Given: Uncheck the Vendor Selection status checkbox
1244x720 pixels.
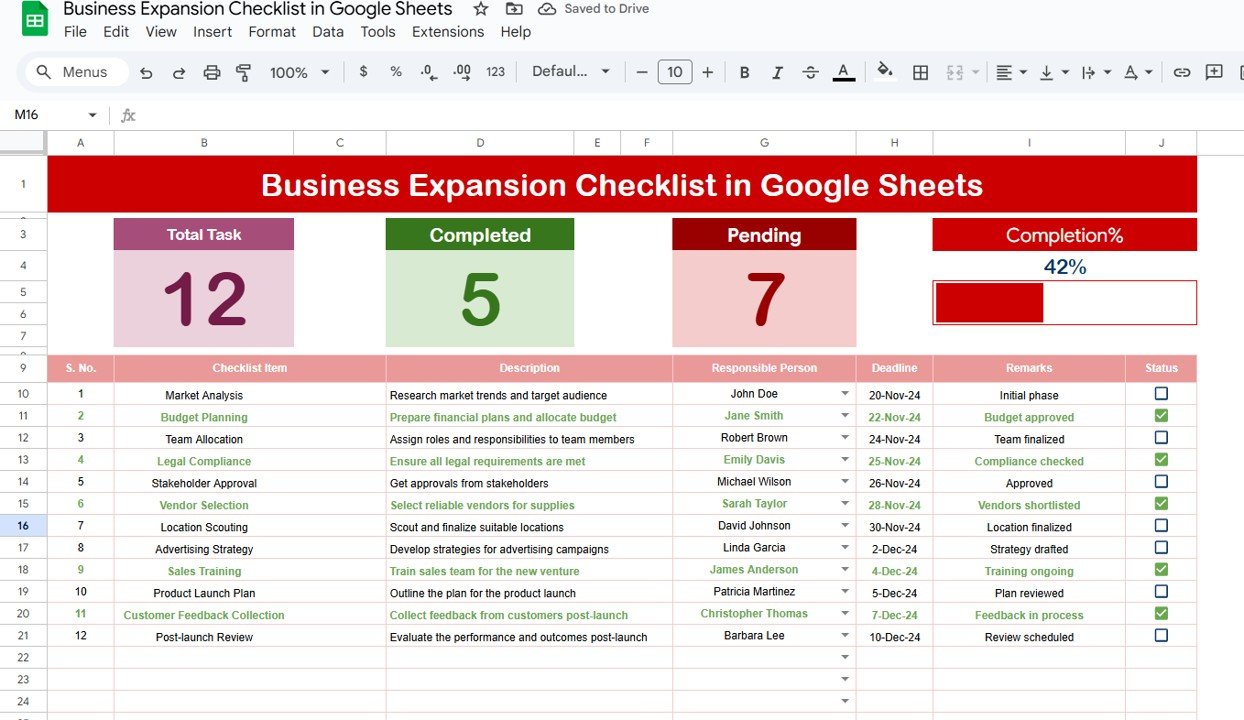Looking at the screenshot, I should tap(1161, 504).
